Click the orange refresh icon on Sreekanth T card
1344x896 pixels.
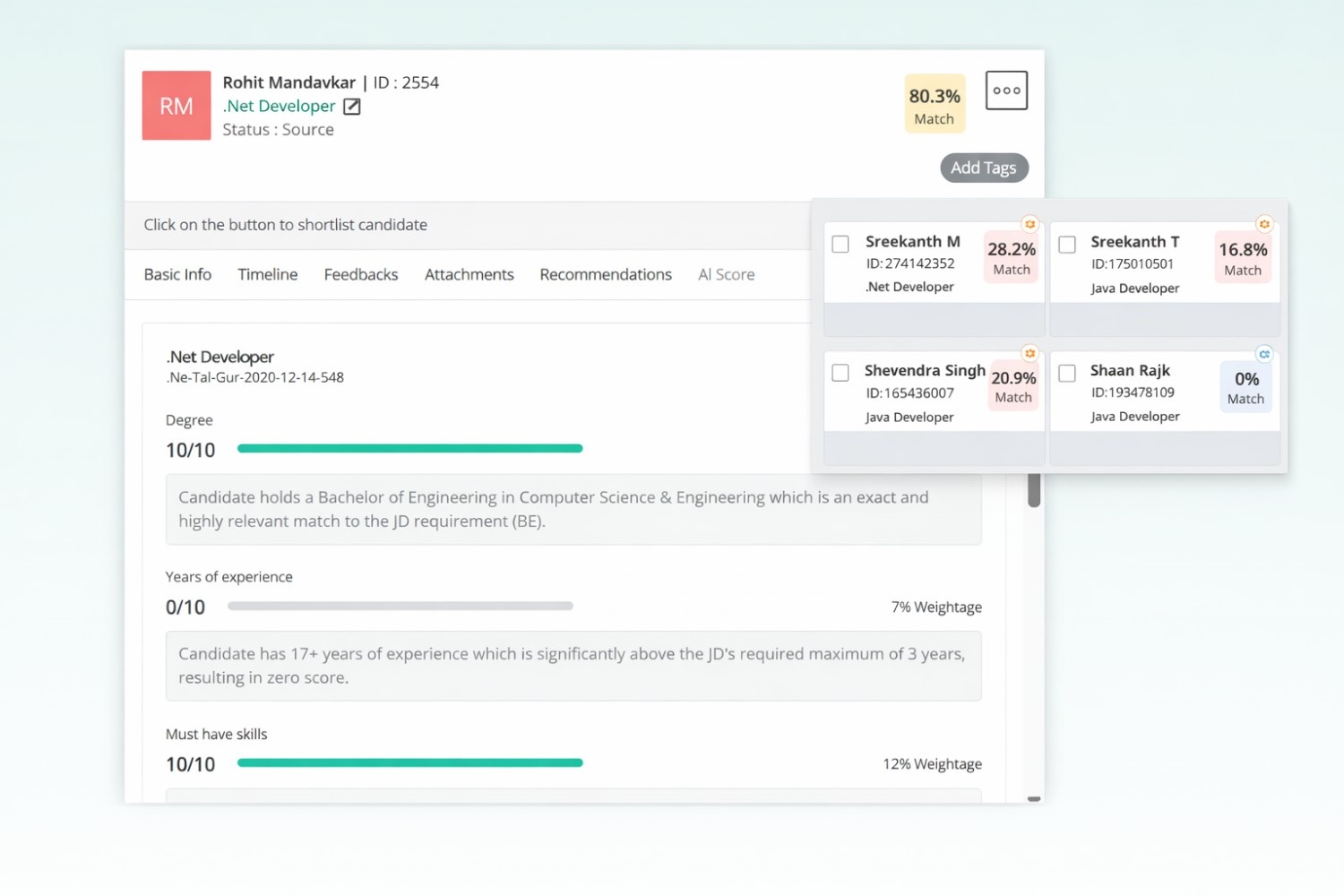pyautogui.click(x=1263, y=224)
